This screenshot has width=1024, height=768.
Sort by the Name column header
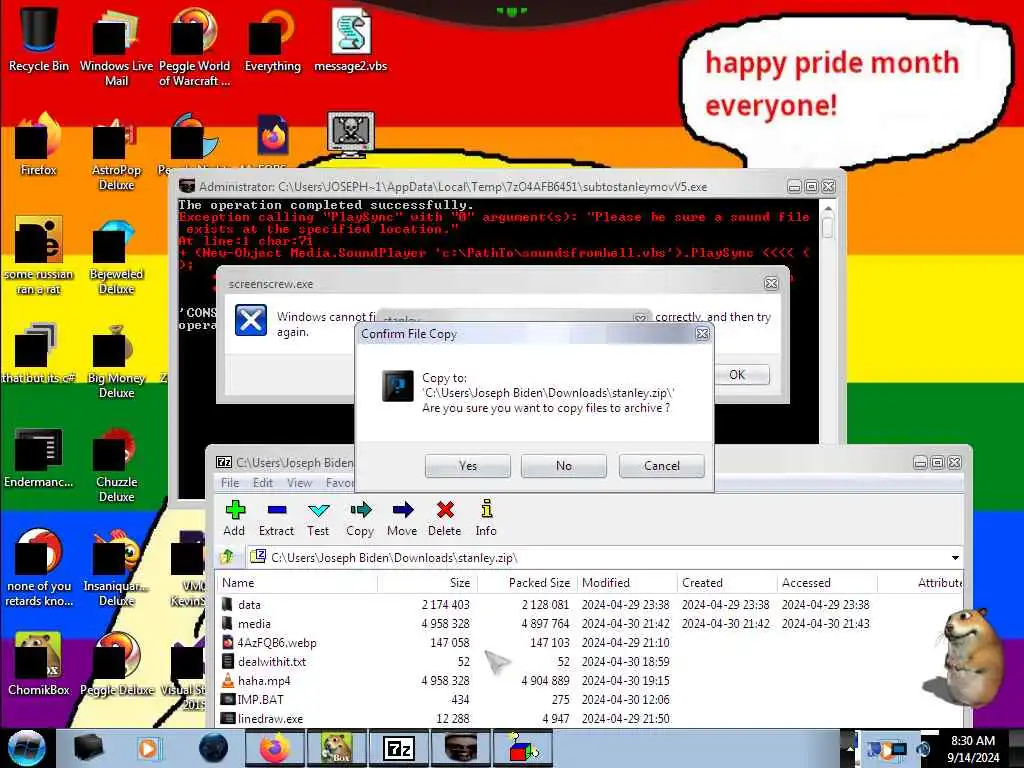(x=297, y=583)
